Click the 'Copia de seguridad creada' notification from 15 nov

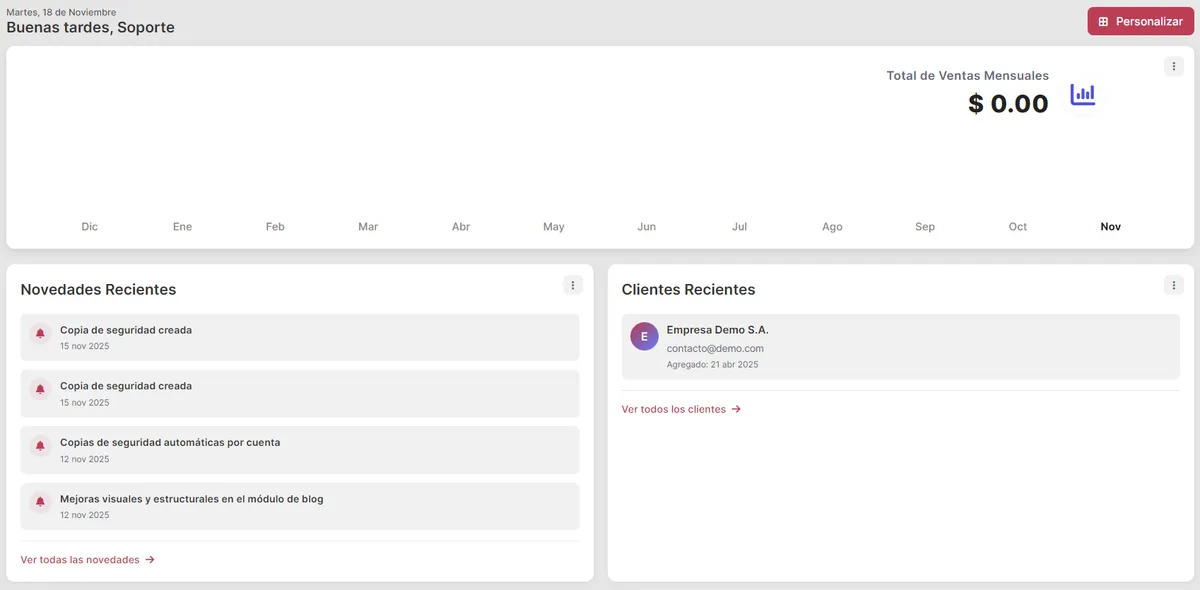click(300, 336)
